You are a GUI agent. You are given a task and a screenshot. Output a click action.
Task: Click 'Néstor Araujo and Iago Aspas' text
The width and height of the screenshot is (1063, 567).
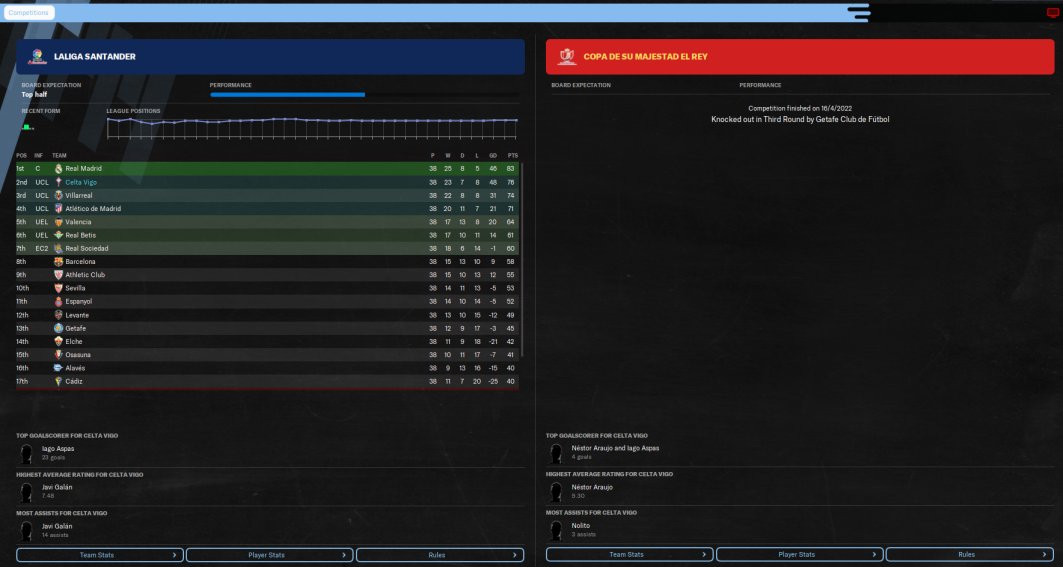point(615,448)
